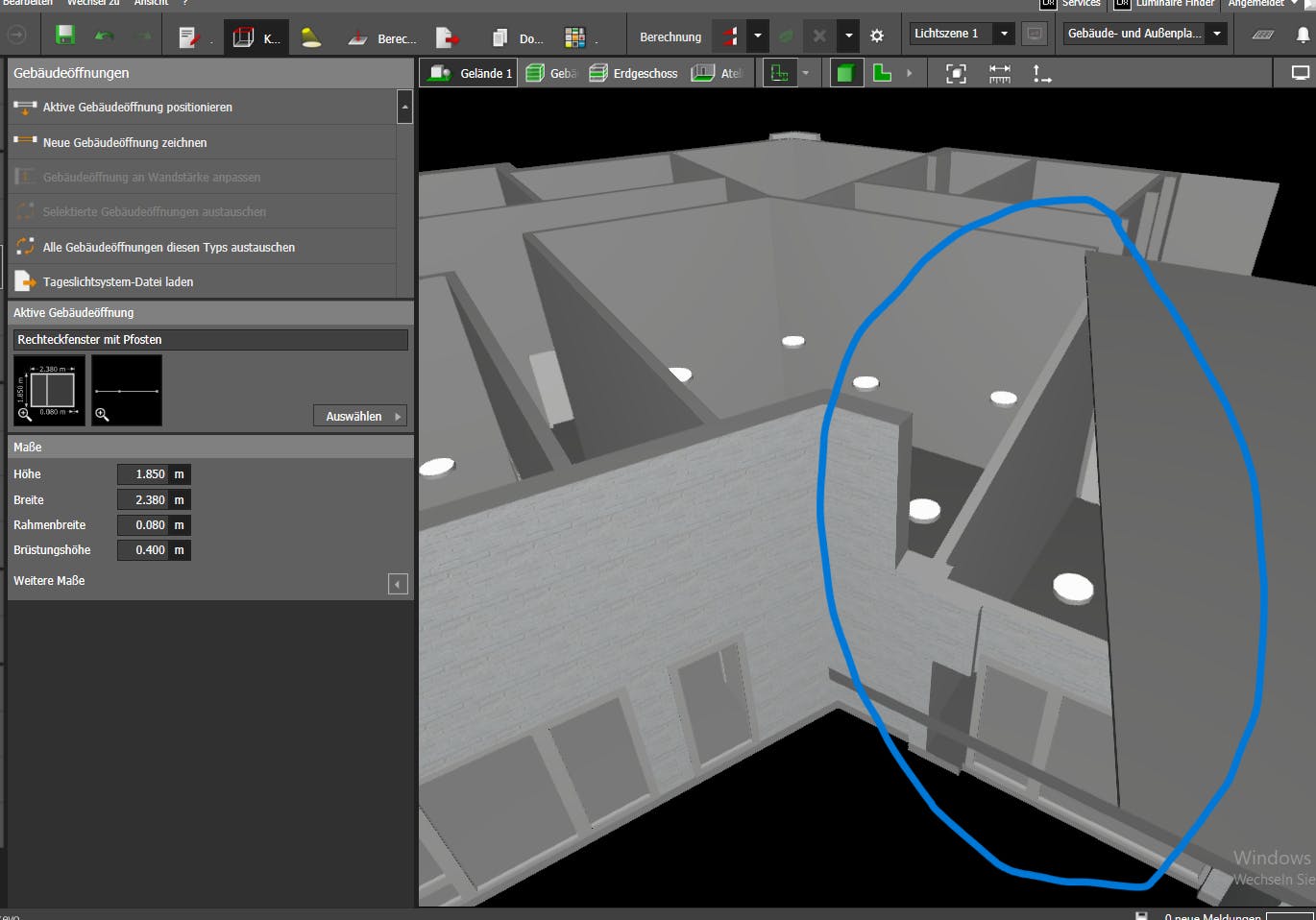Click Neue Gebäudeöffnung zeichnen
This screenshot has width=1316, height=920.
125,142
